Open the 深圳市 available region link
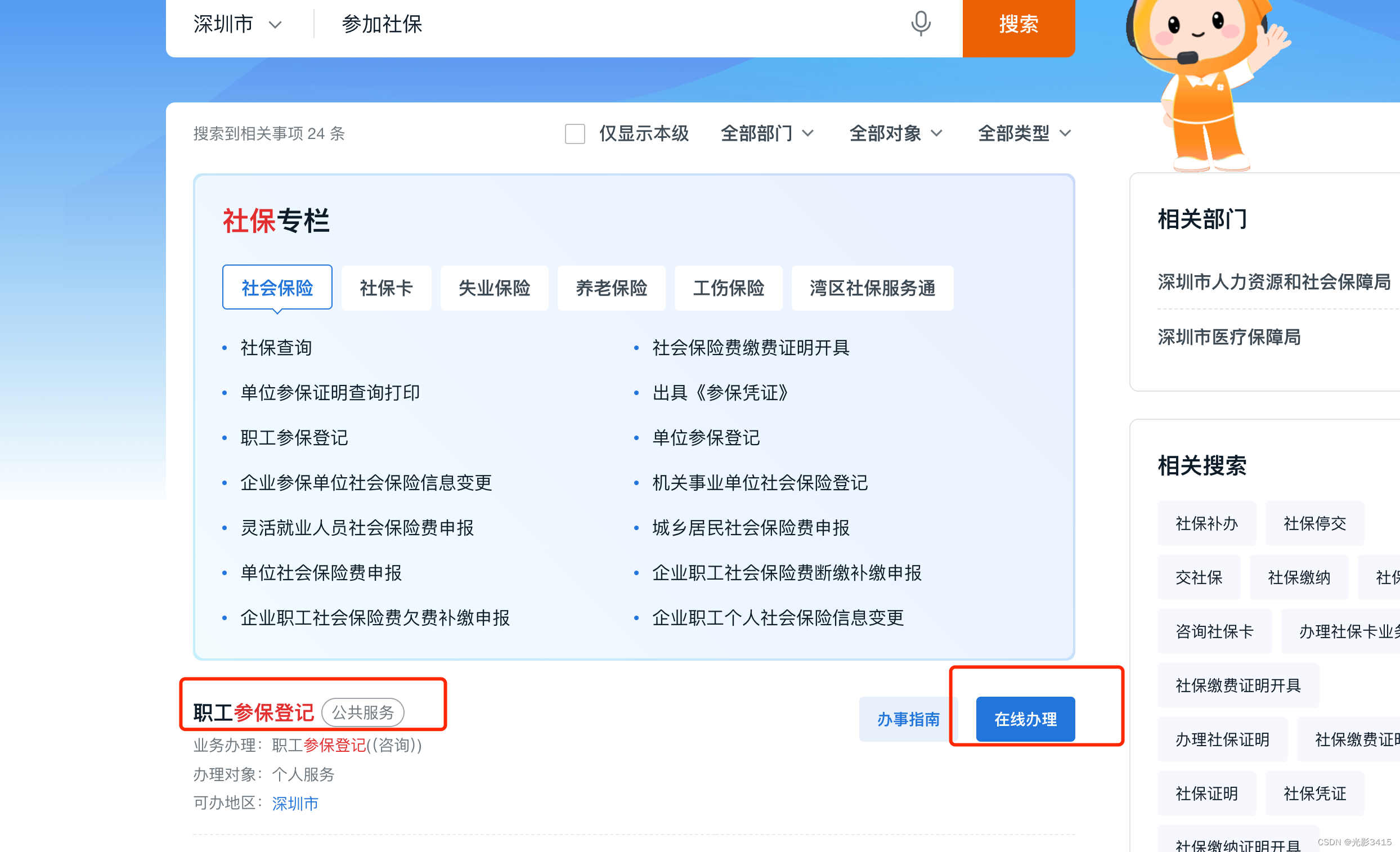1400x852 pixels. pyautogui.click(x=295, y=803)
